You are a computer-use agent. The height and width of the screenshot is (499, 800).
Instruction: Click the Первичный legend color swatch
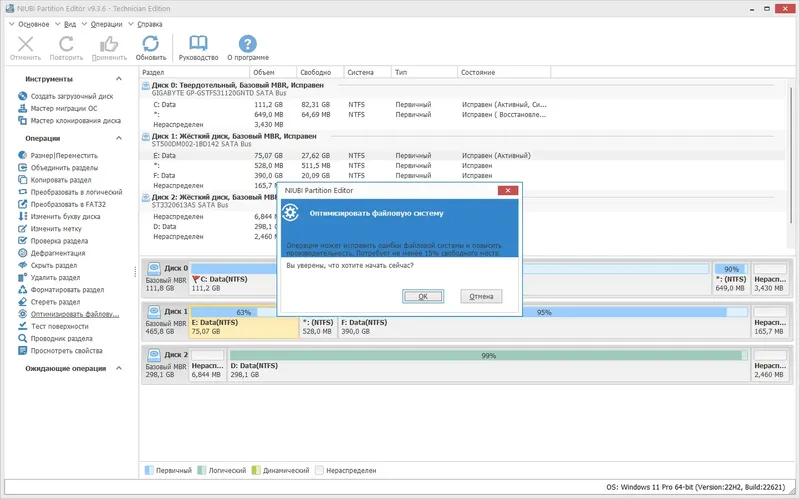click(149, 470)
